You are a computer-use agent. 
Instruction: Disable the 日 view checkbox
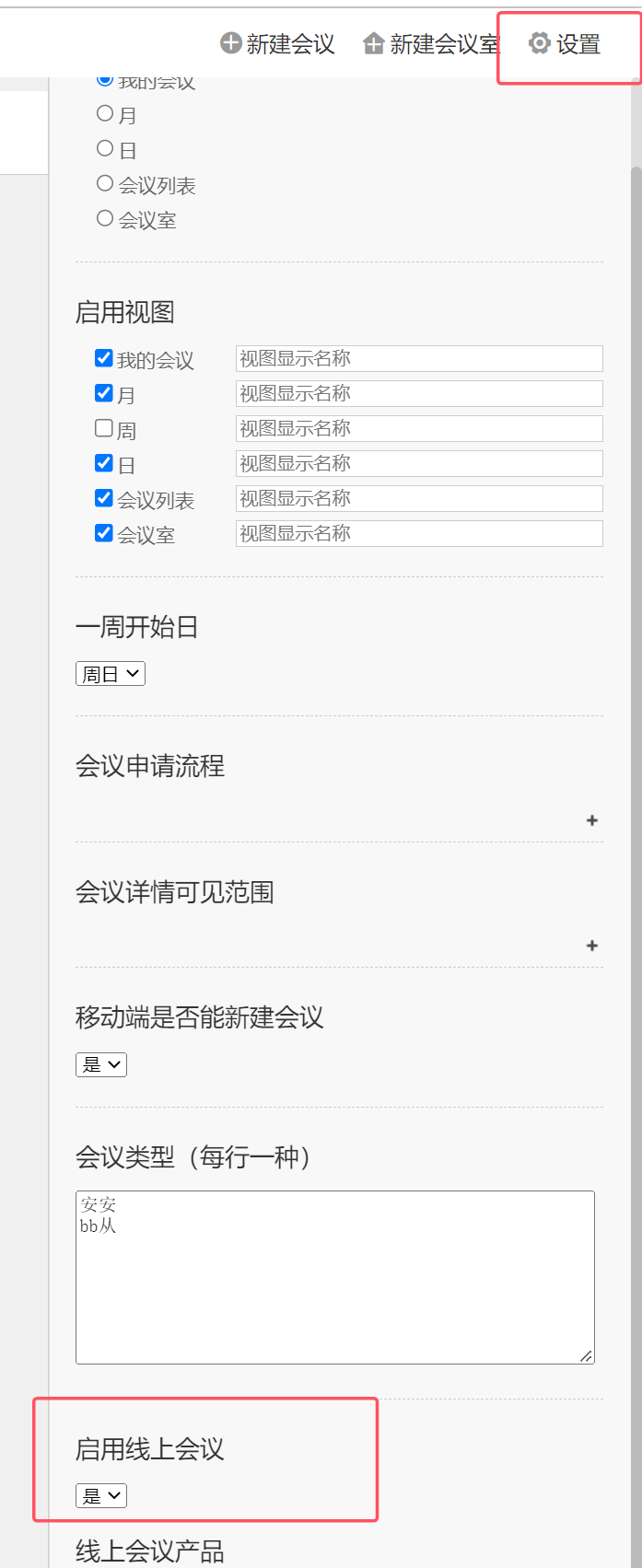[104, 463]
